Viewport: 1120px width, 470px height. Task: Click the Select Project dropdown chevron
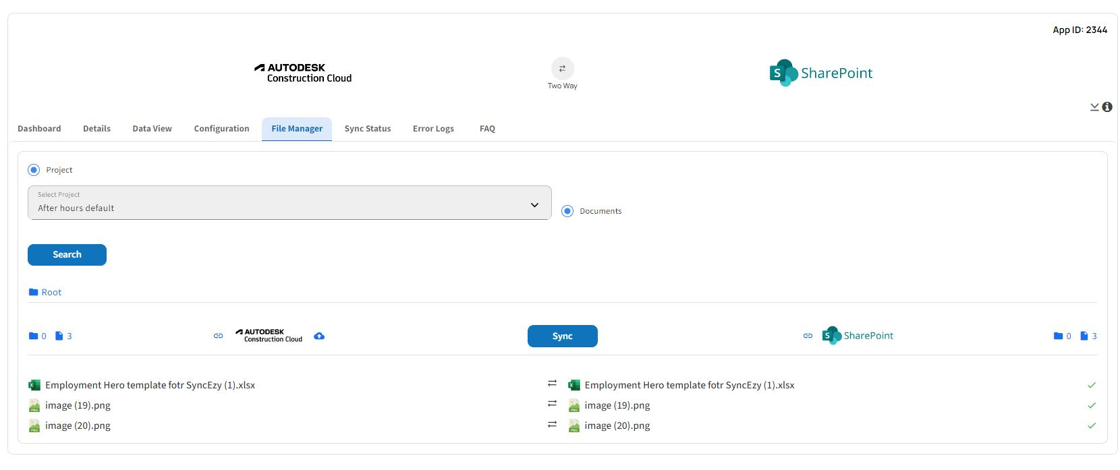coord(534,205)
